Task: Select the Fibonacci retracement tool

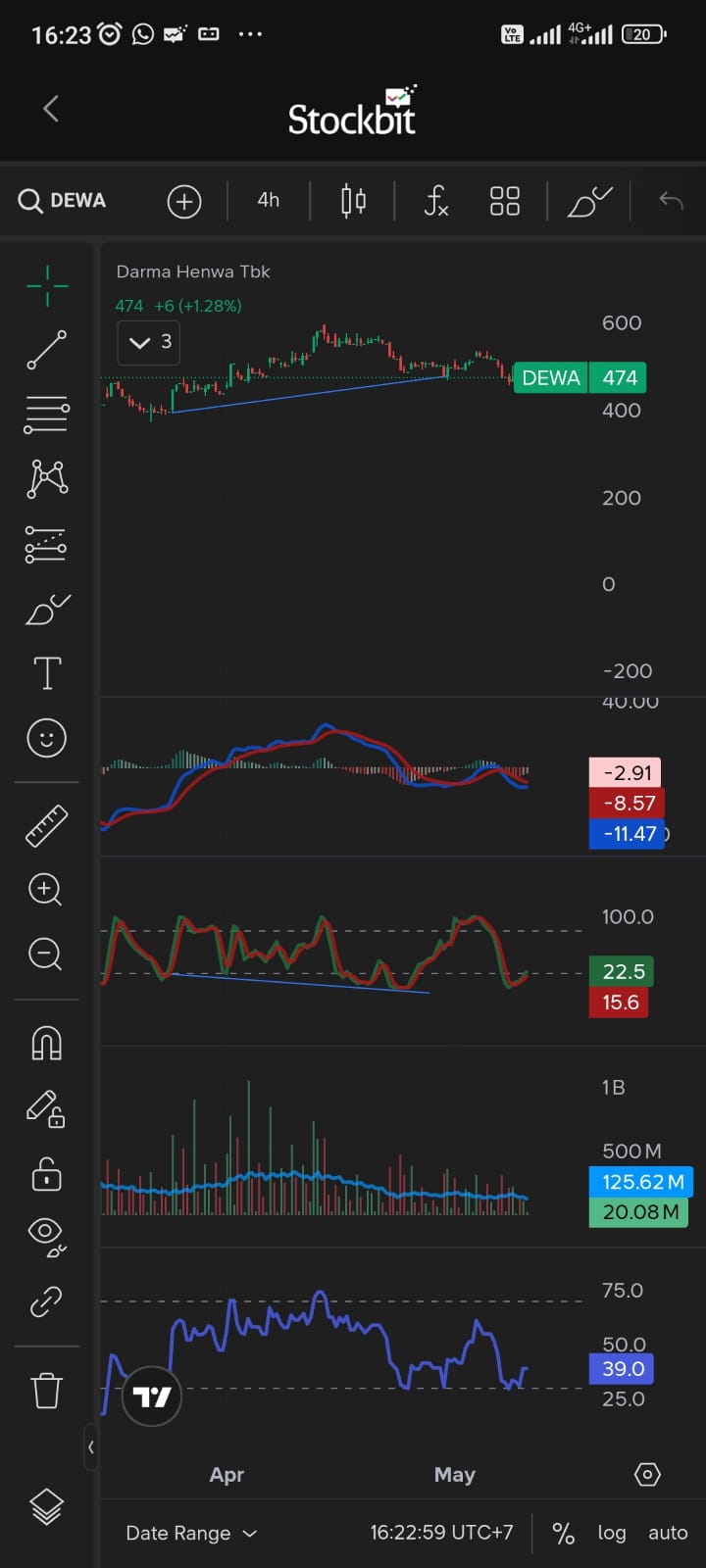Action: tap(47, 415)
